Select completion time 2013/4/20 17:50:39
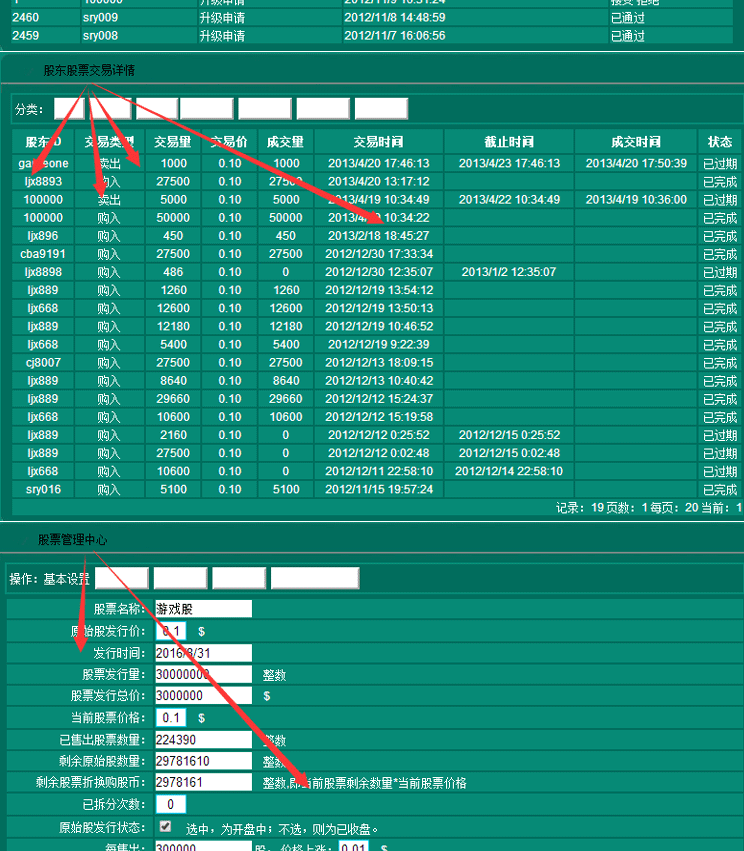744x851 pixels. tap(636, 163)
